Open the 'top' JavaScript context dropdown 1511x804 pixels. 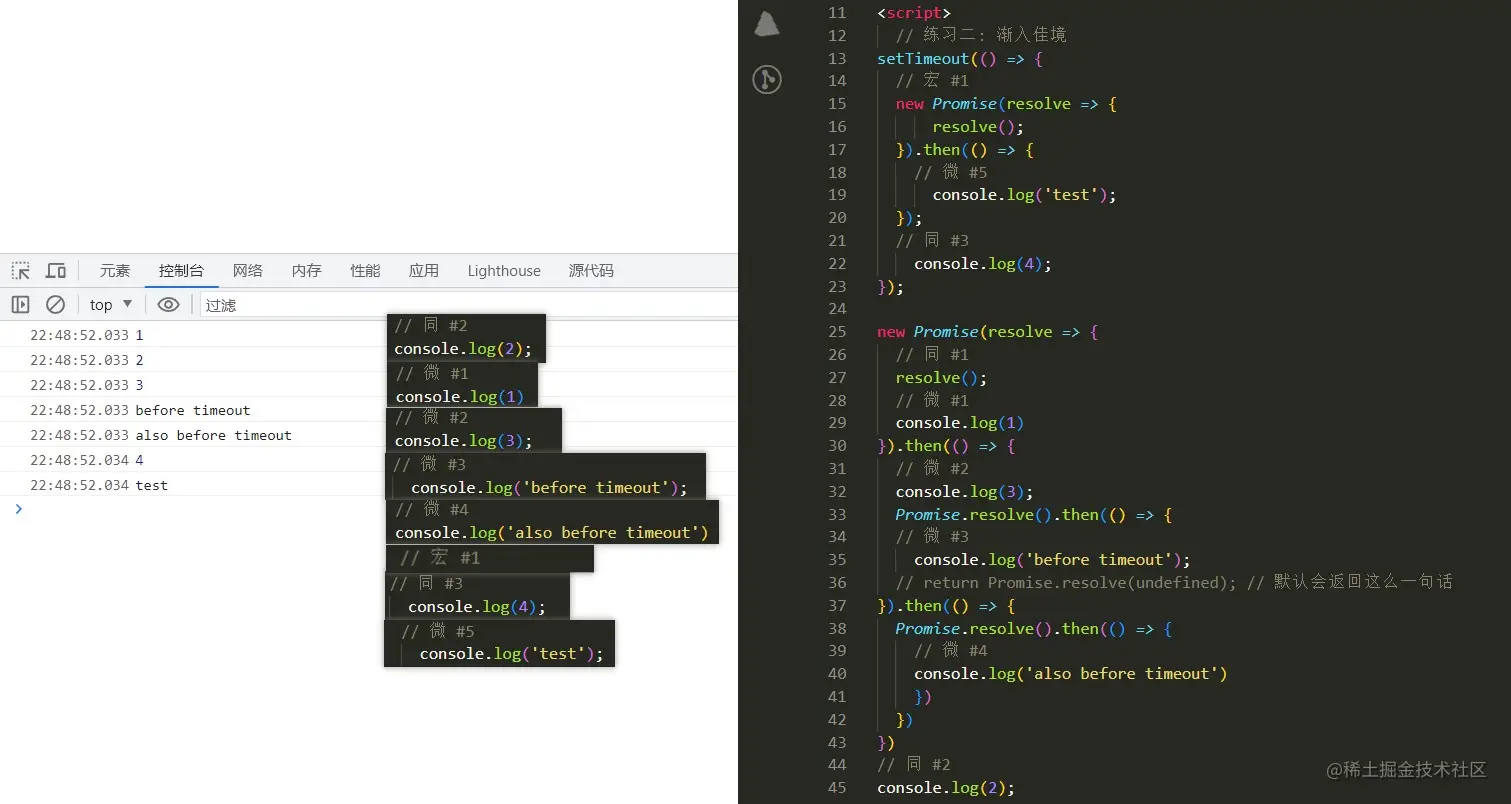point(111,305)
